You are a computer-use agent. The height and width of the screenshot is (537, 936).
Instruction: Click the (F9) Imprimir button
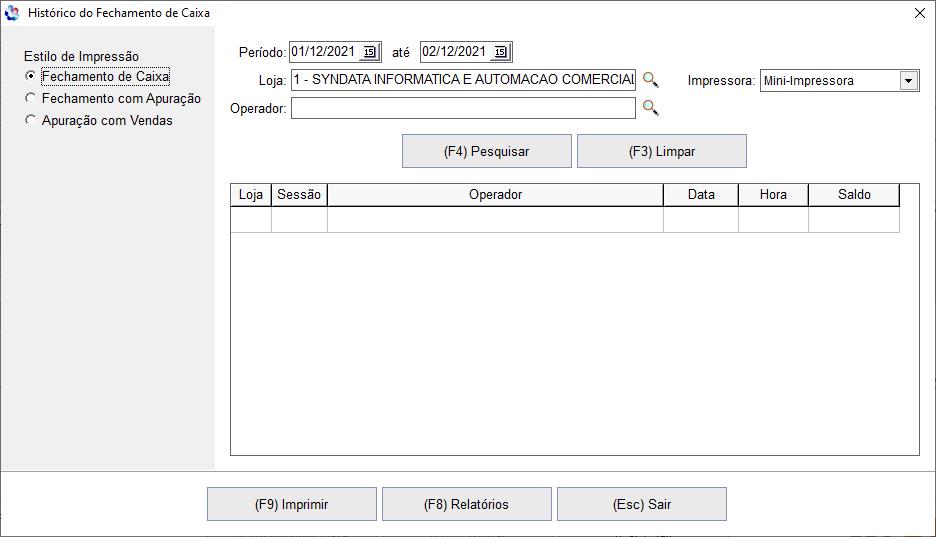291,505
